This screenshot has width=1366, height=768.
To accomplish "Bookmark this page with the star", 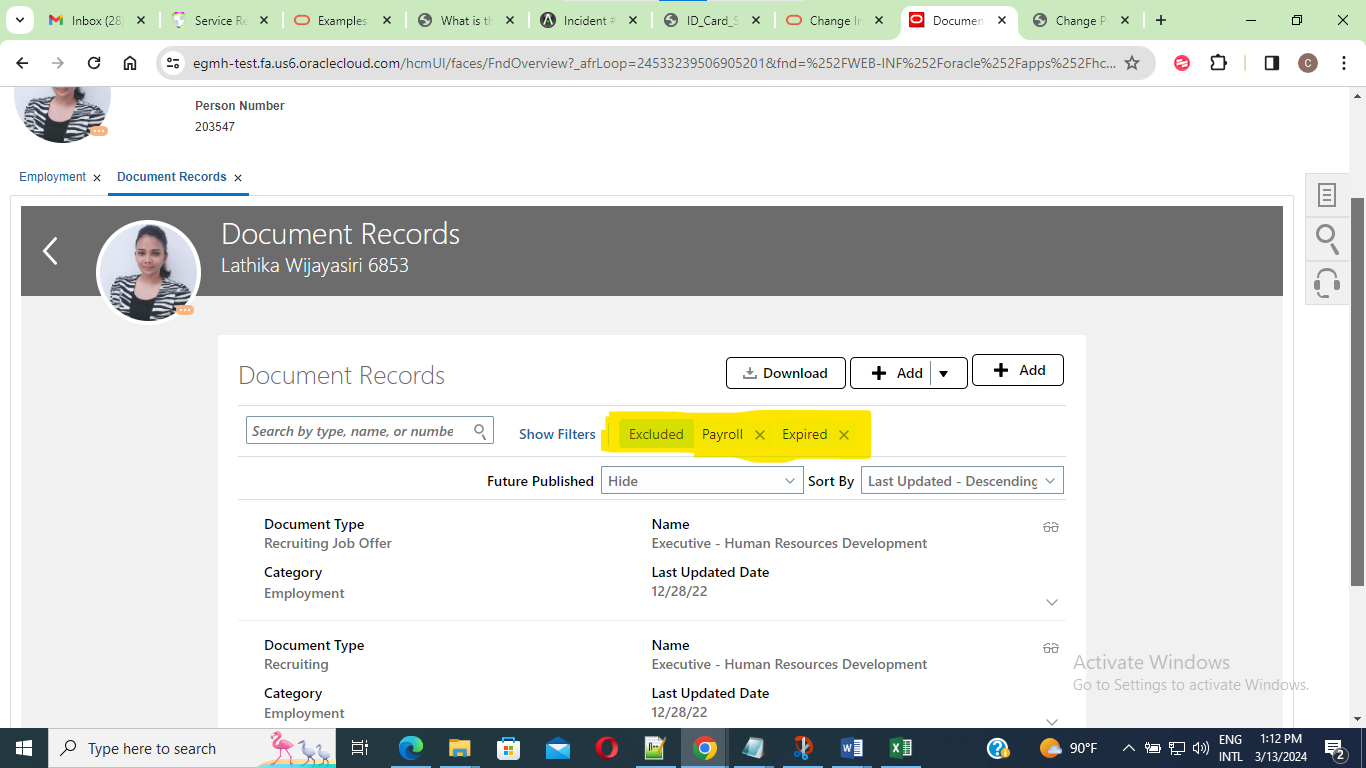I will point(1132,63).
